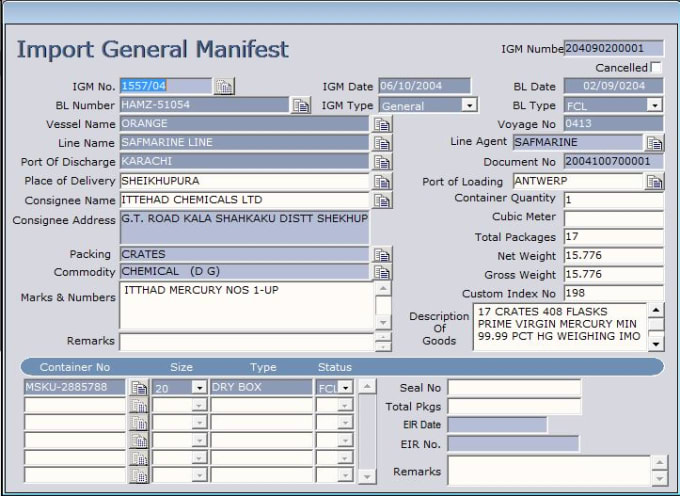Click the Document No field 2004100700001
This screenshot has height=496, width=680.
click(x=614, y=161)
